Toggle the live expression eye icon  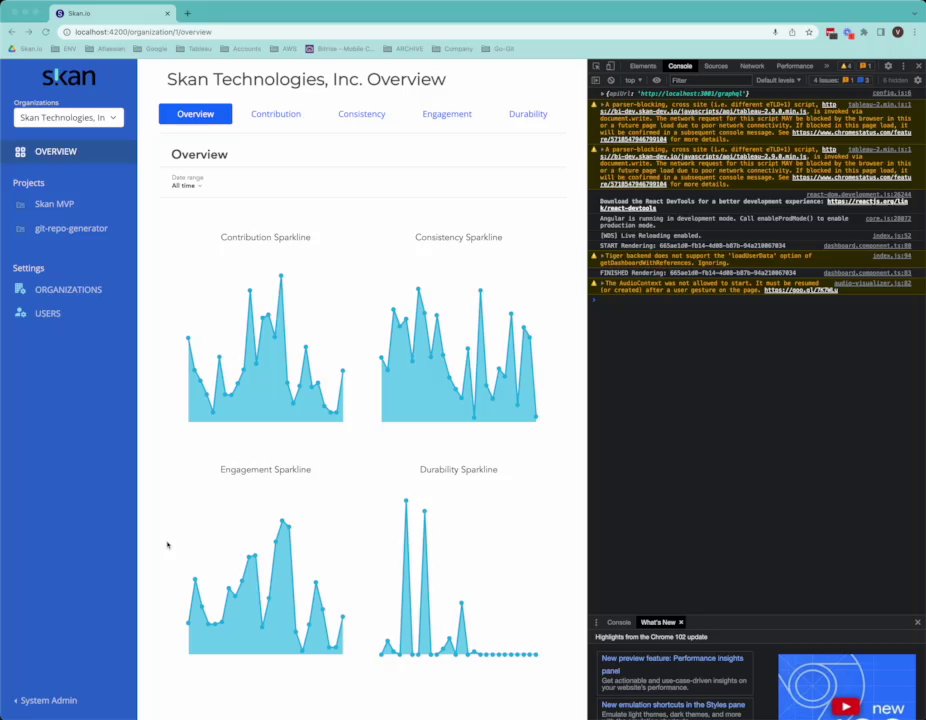pos(657,80)
